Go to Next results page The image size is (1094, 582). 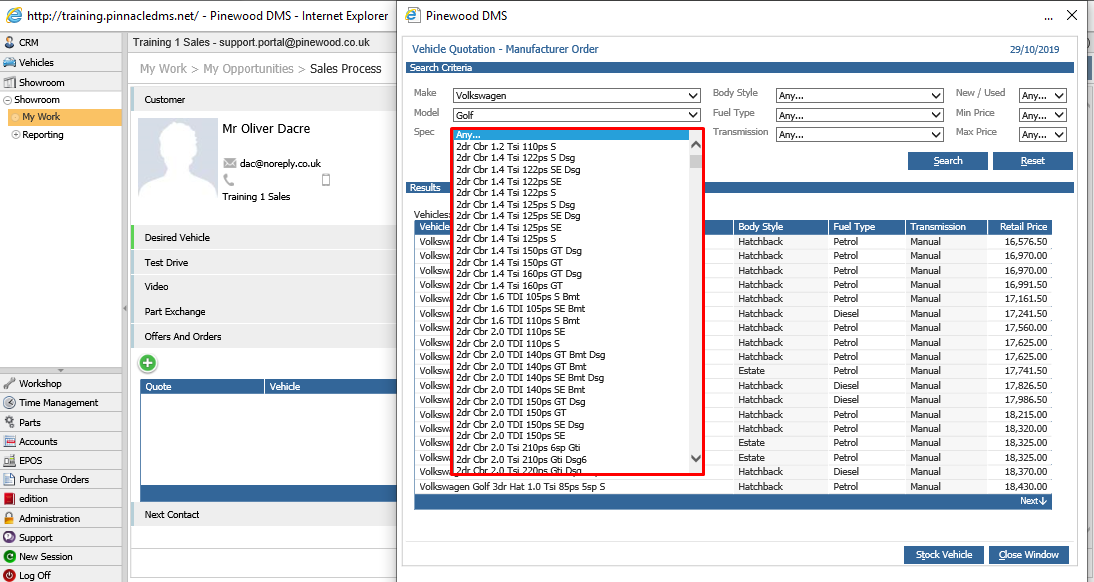pyautogui.click(x=1033, y=501)
